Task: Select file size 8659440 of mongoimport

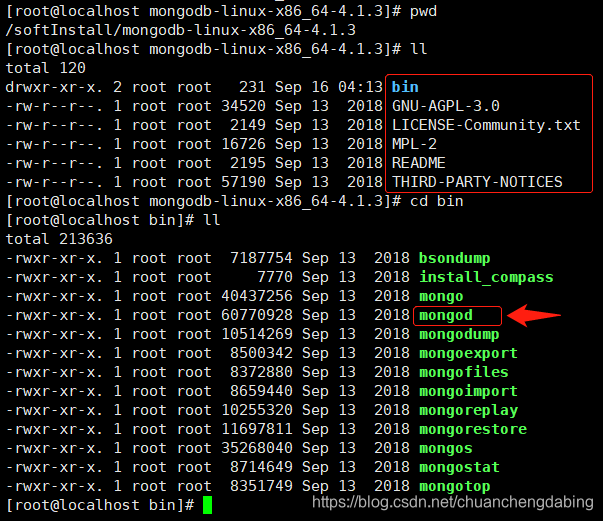Action: [261, 391]
